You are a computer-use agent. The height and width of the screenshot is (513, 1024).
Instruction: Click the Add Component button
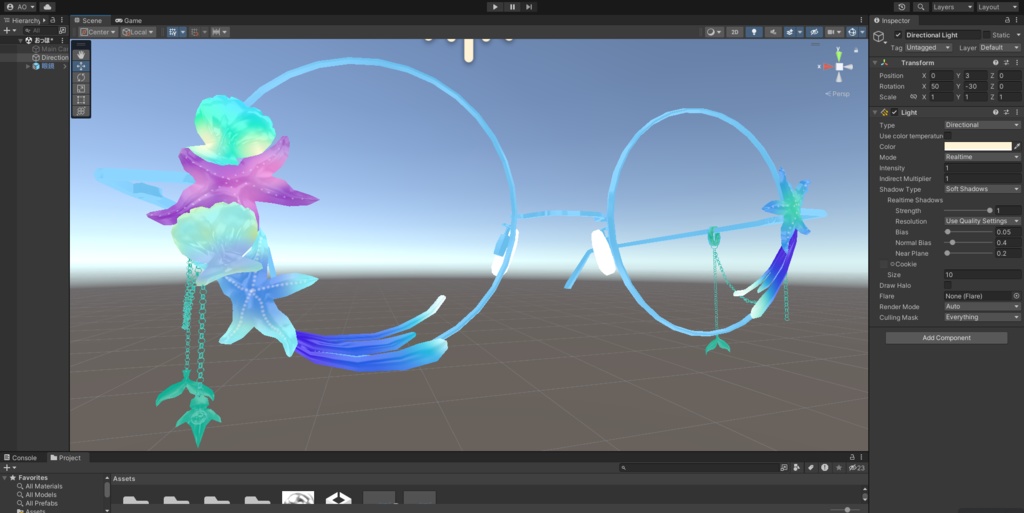946,337
